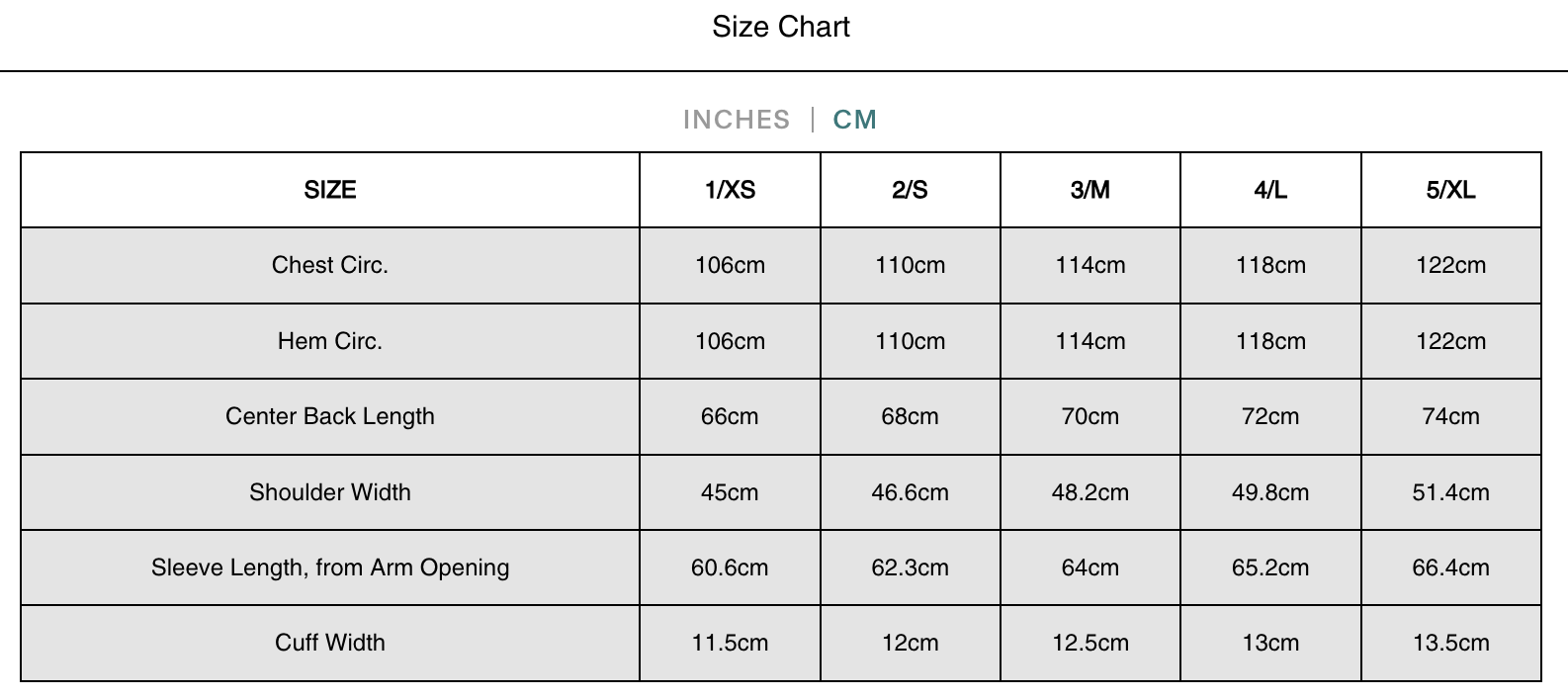The height and width of the screenshot is (698, 1568).
Task: Click the Cuff Width row label
Action: (x=330, y=643)
